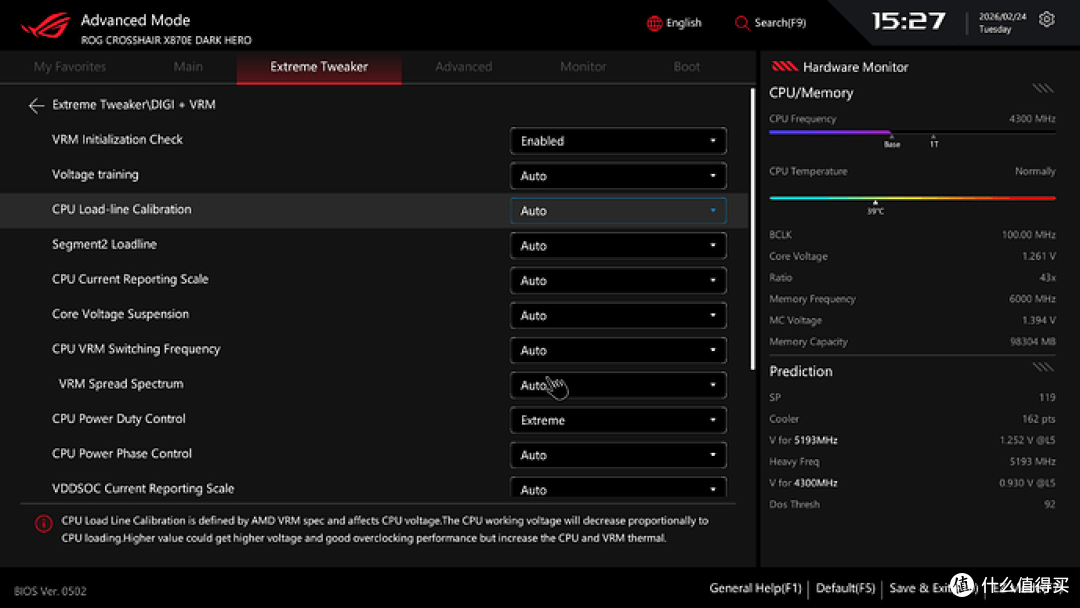Select VDDSOC Current Reporting Scale label
The height and width of the screenshot is (608, 1080).
[143, 488]
